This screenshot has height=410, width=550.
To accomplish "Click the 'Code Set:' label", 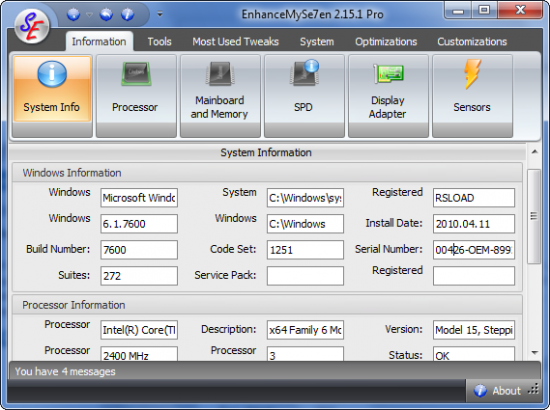I will click(233, 249).
